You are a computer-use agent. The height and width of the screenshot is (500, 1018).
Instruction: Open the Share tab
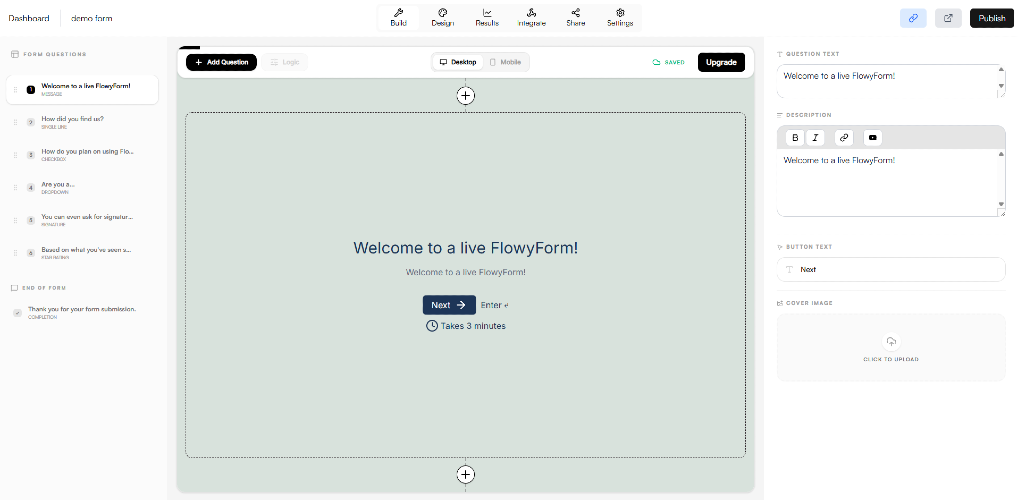pos(576,18)
